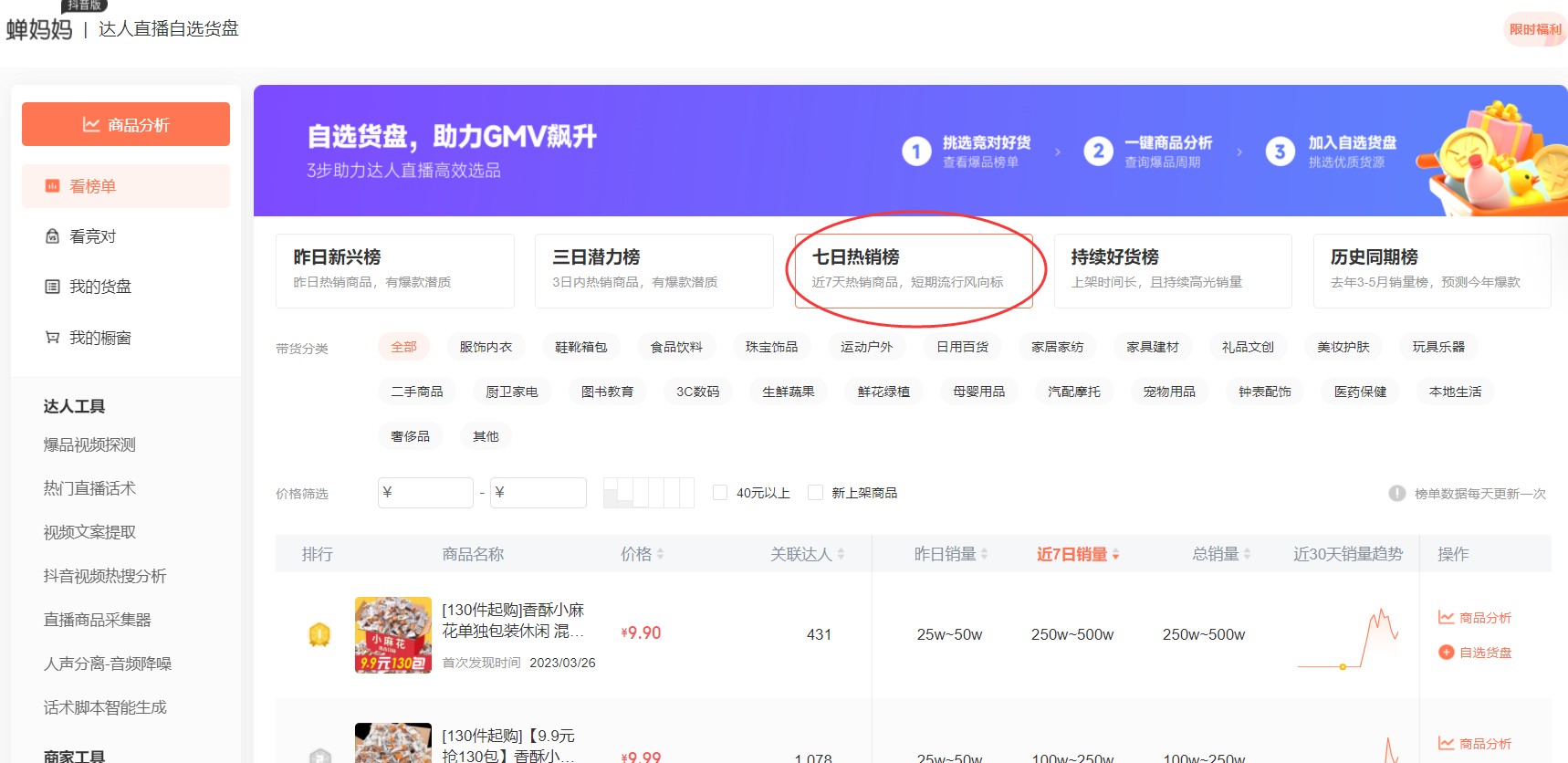Select the 昨日新兴榜 tab
Screen dimensions: 1568x763
click(x=395, y=270)
